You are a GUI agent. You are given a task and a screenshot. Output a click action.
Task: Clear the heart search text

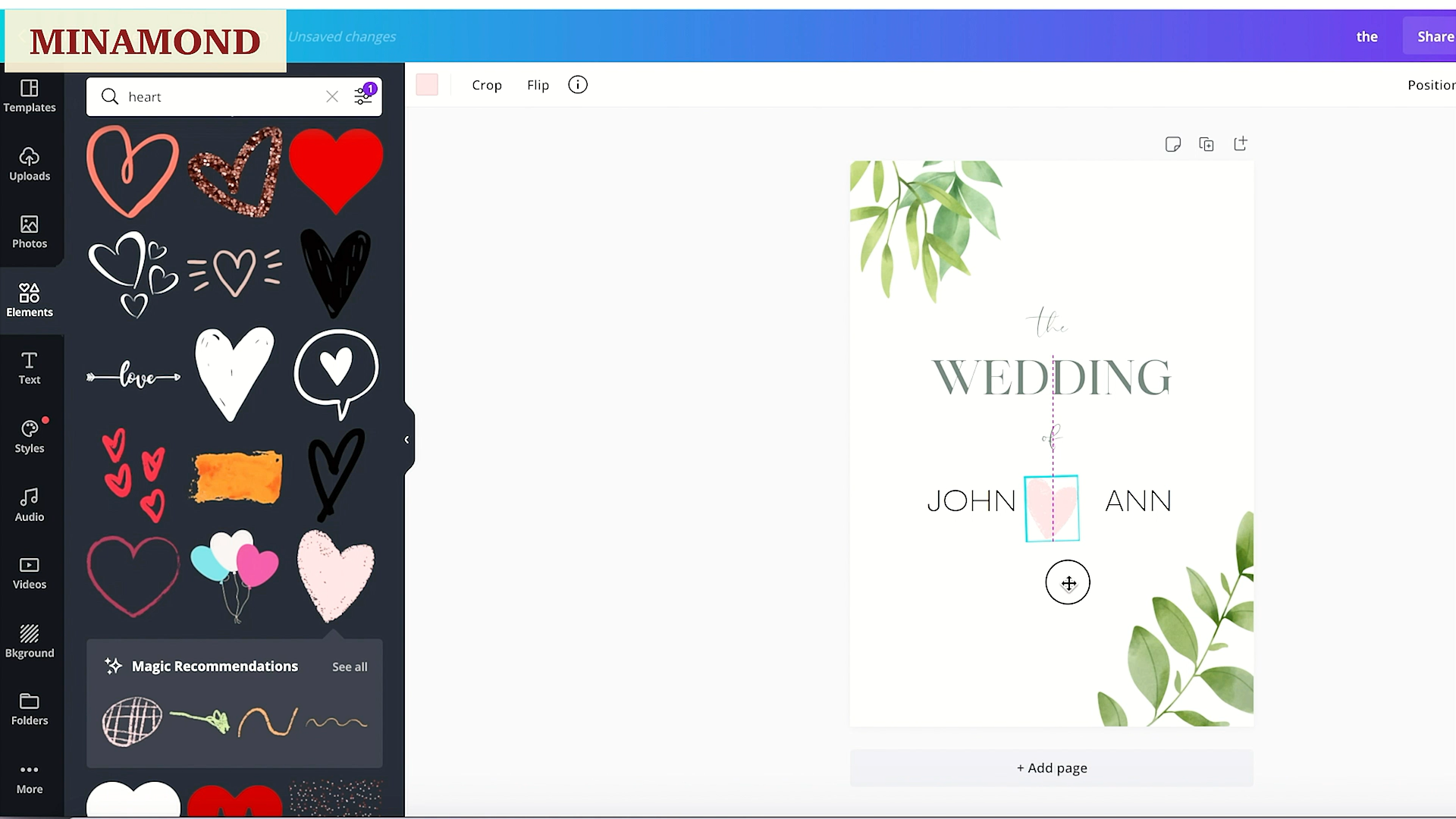pyautogui.click(x=332, y=96)
